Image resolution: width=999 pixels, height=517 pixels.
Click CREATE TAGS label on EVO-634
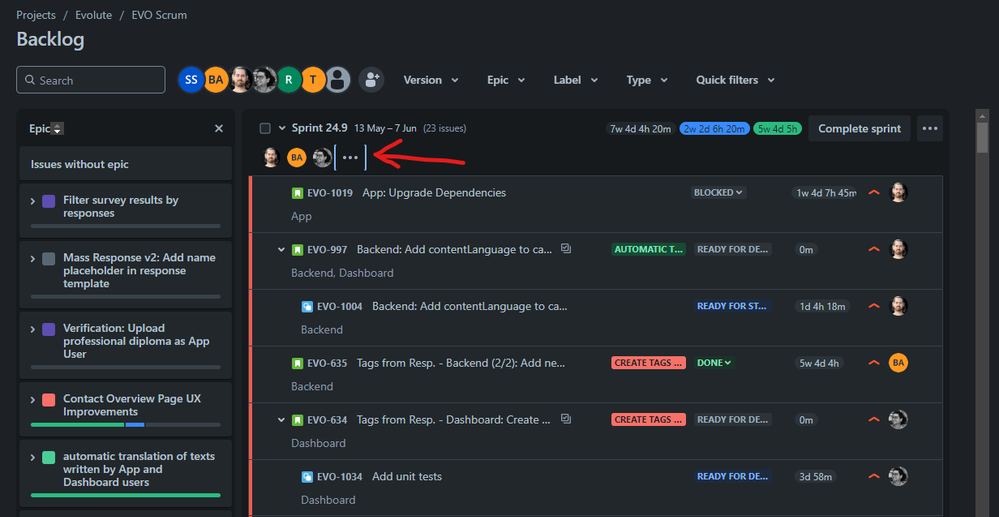pos(649,419)
